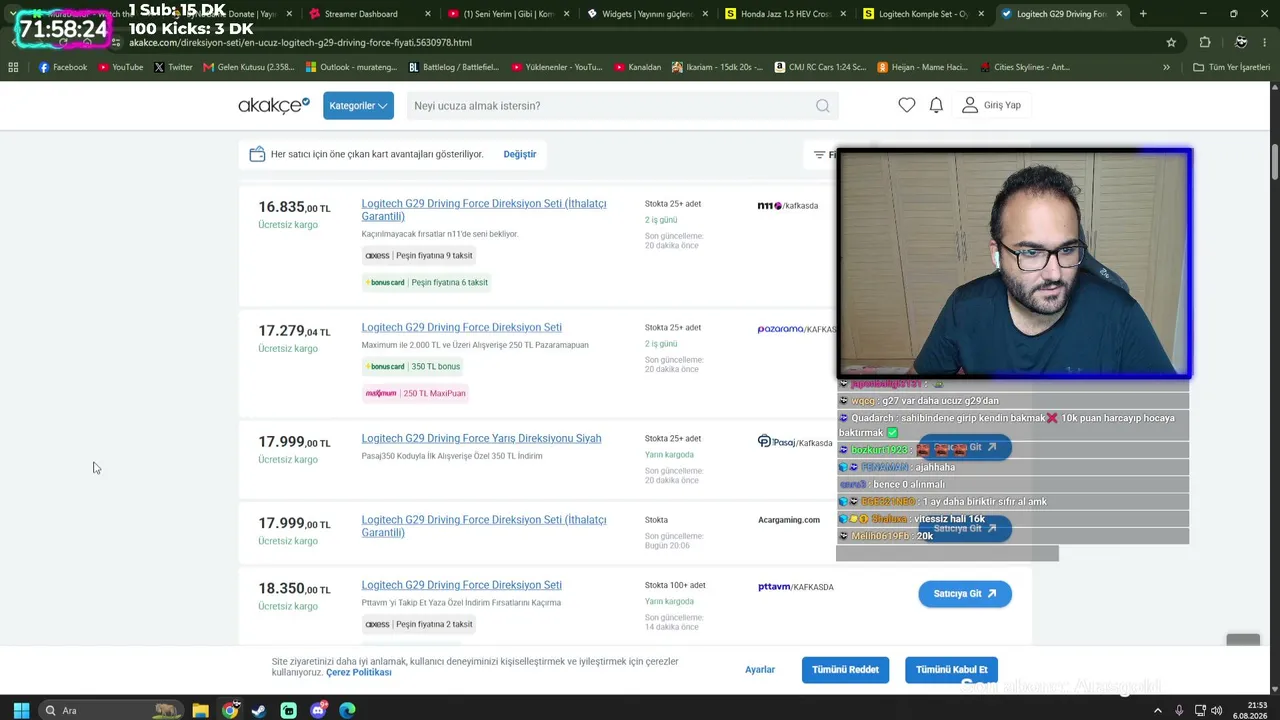Open Outlook bookmark
The height and width of the screenshot is (720, 1280).
pos(350,67)
